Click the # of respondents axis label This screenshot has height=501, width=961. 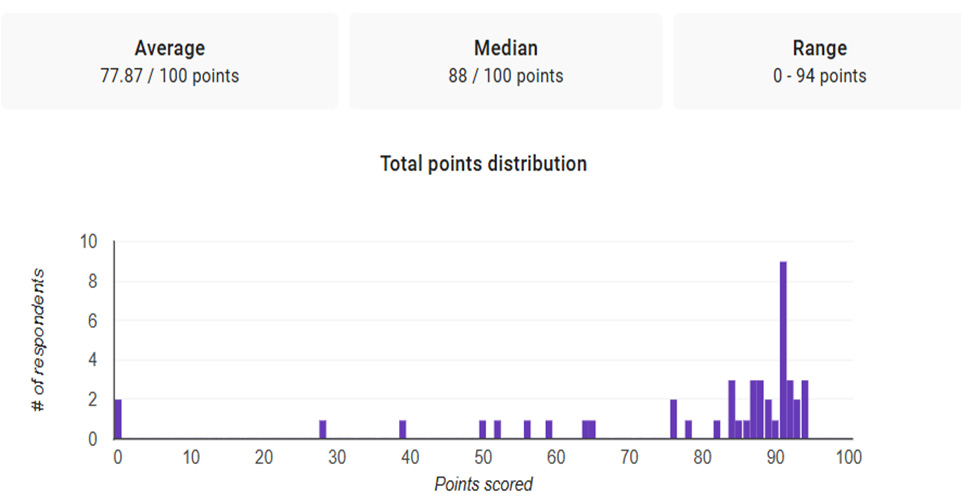pos(38,340)
